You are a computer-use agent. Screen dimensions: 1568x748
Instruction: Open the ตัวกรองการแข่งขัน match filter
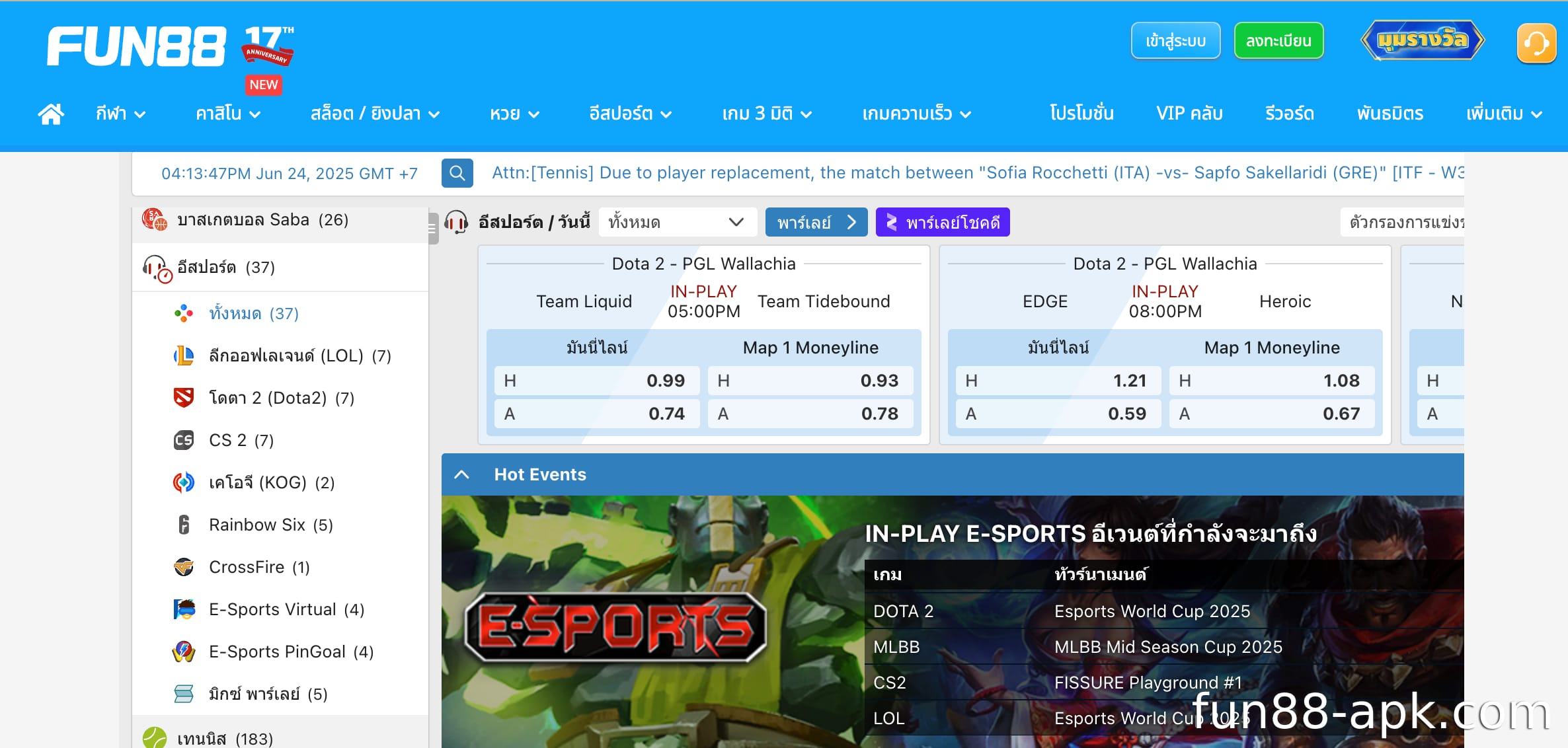[1403, 222]
